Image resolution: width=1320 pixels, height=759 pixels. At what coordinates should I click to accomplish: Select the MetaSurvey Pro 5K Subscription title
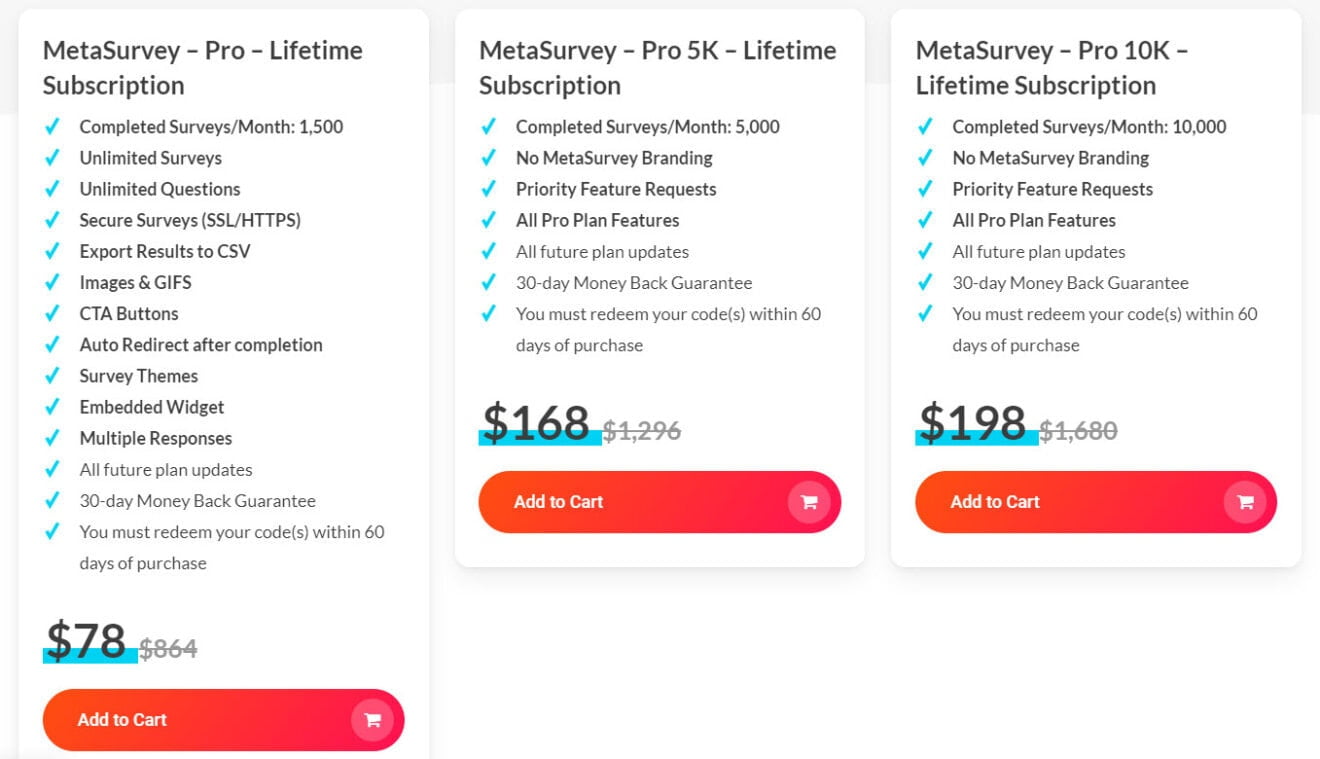click(658, 67)
